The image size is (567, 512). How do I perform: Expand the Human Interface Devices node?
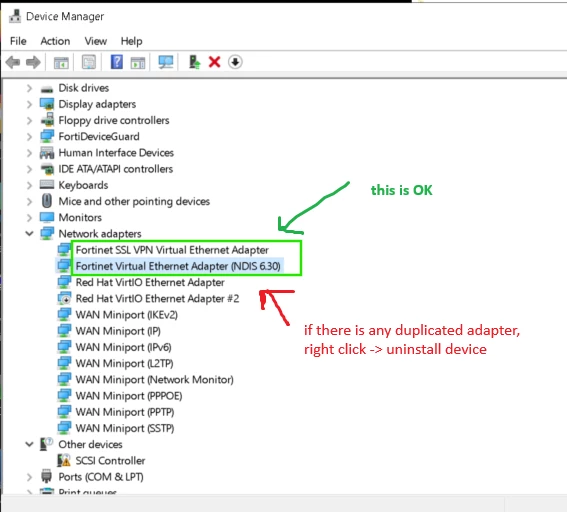(x=29, y=153)
